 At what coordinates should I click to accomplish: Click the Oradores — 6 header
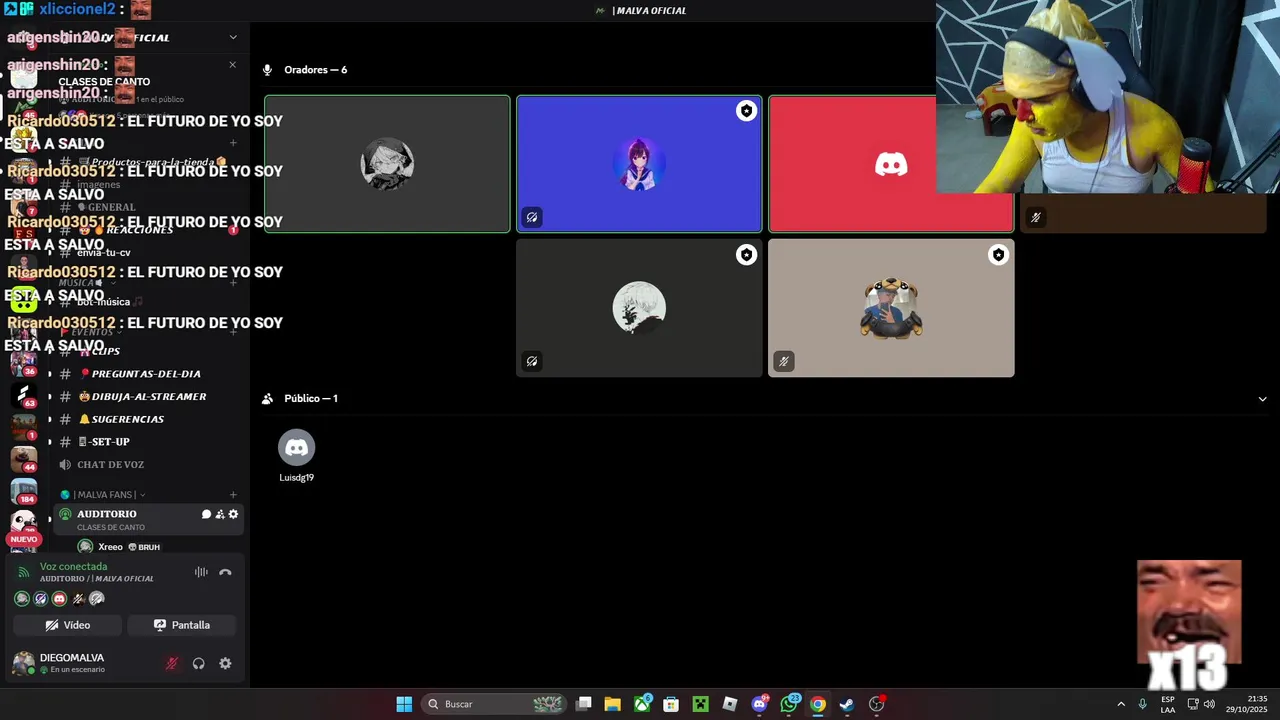(x=315, y=70)
